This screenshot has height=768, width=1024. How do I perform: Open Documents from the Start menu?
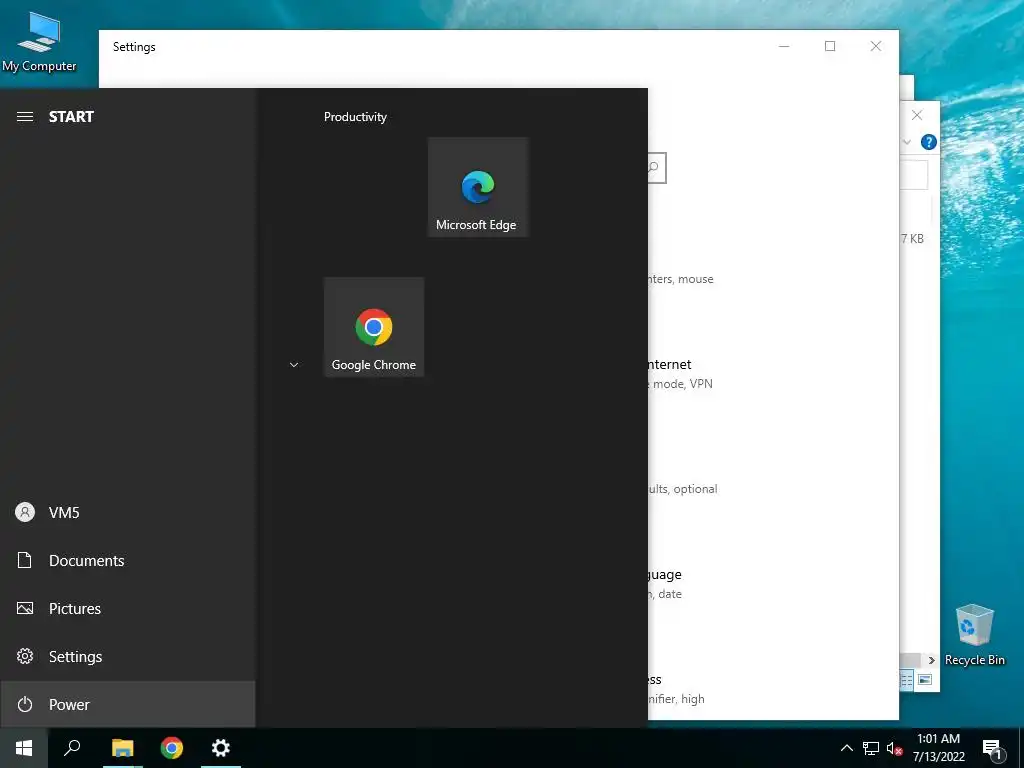pyautogui.click(x=128, y=560)
